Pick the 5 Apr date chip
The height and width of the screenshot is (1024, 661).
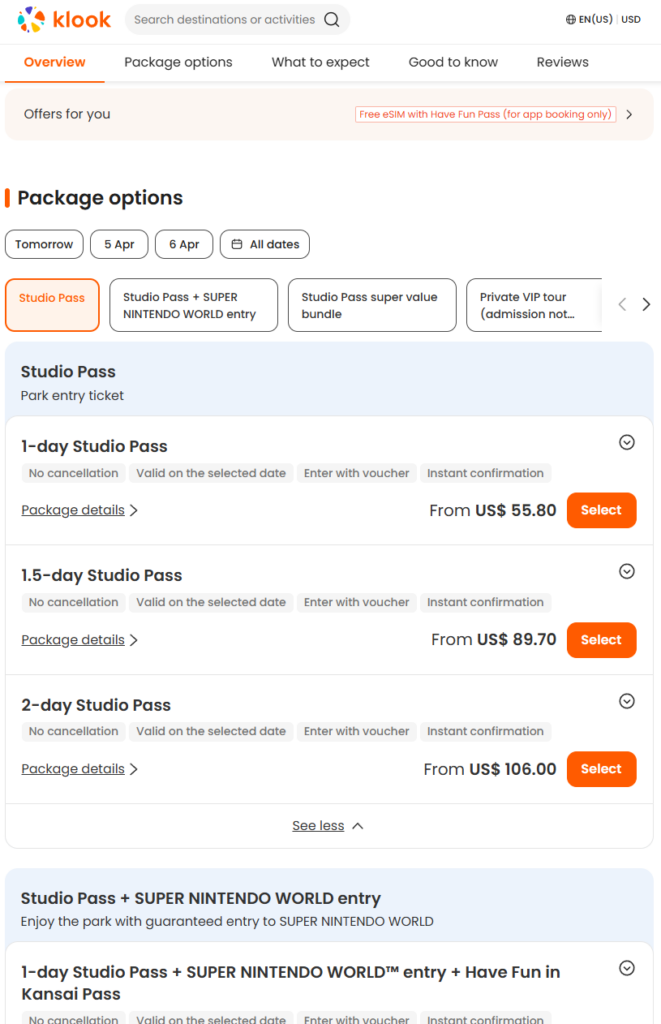pyautogui.click(x=119, y=244)
